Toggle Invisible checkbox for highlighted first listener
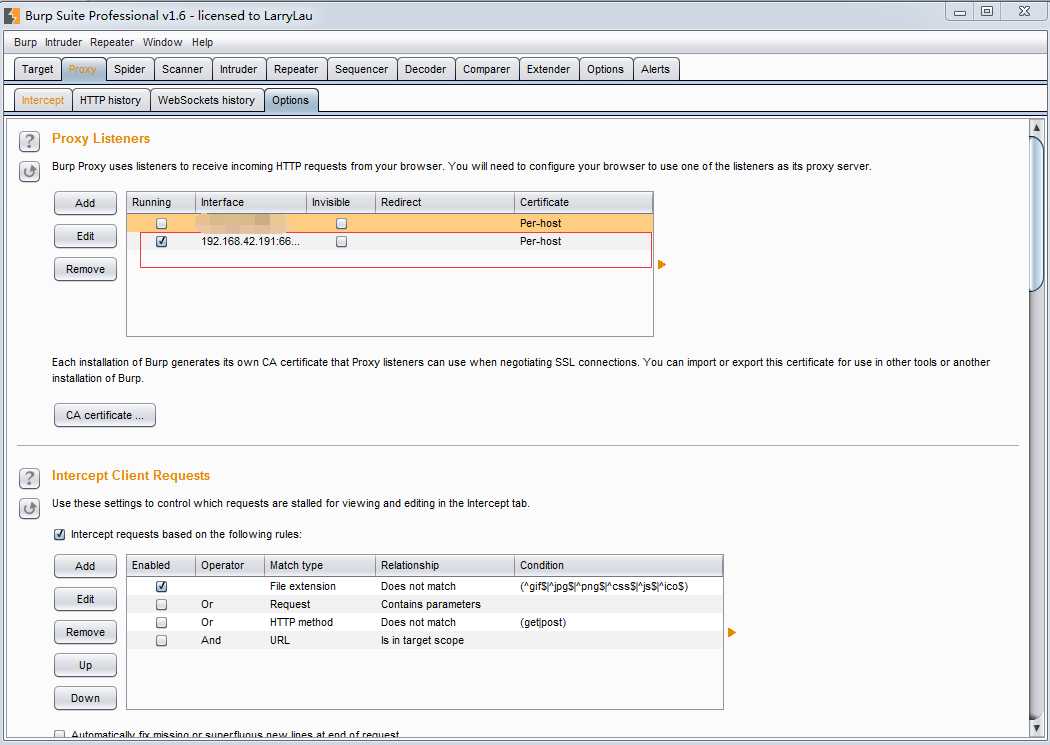The height and width of the screenshot is (745, 1050). (342, 224)
